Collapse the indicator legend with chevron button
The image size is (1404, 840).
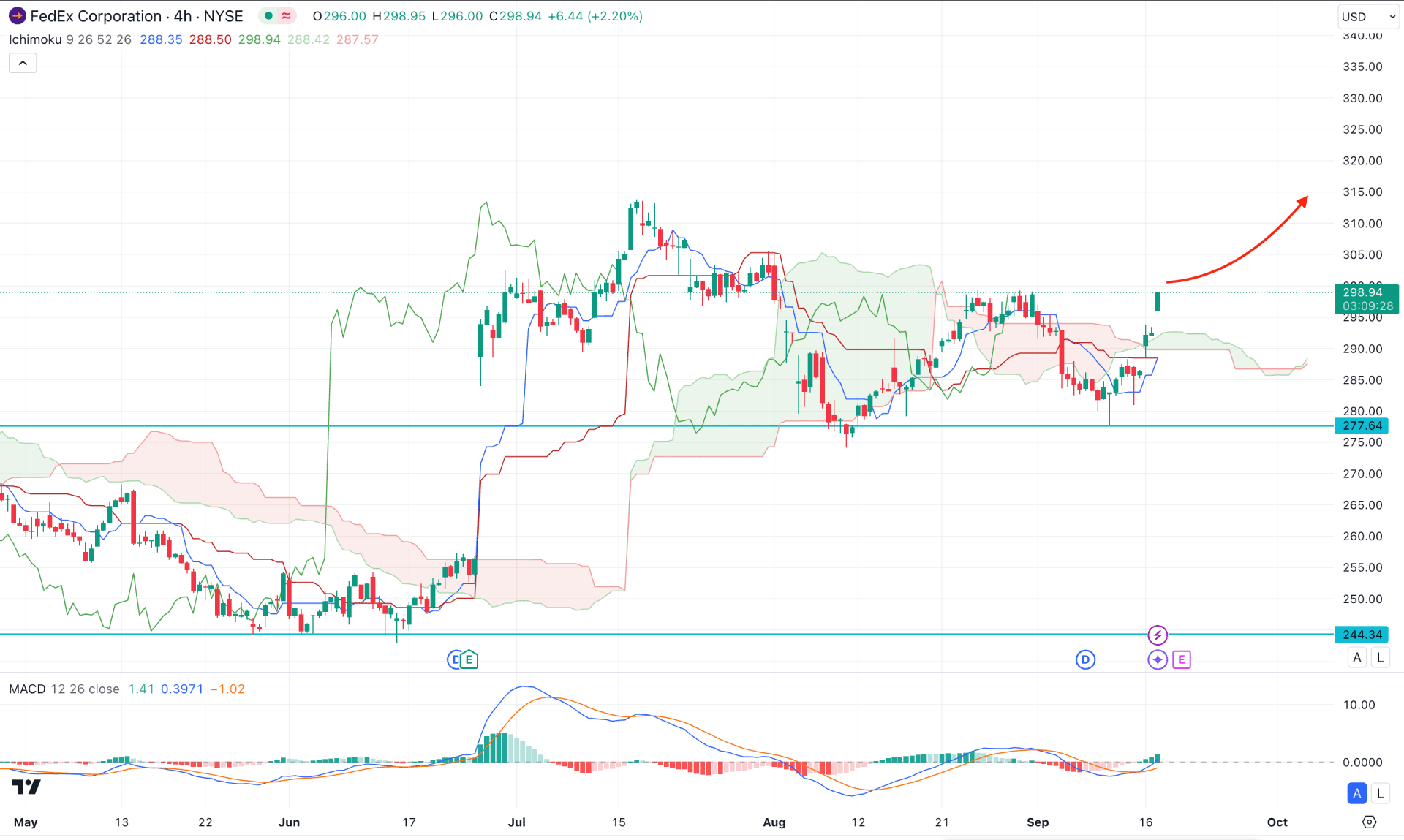pos(23,64)
